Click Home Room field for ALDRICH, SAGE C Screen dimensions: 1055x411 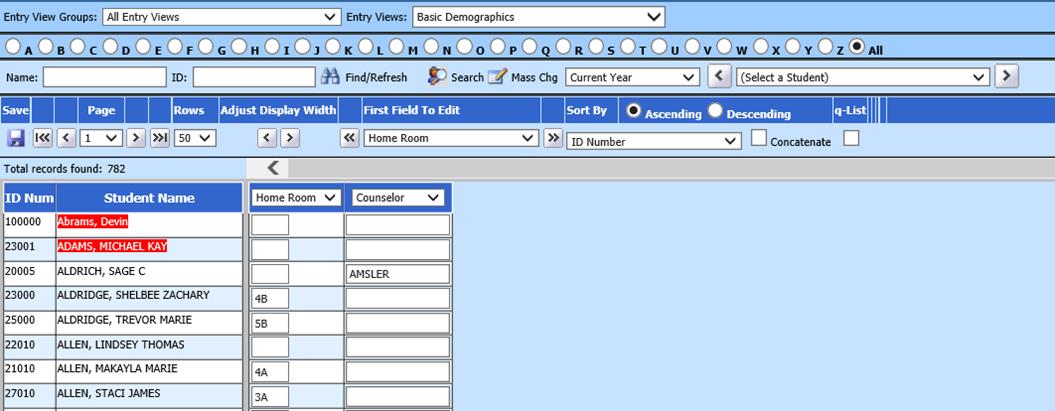270,273
